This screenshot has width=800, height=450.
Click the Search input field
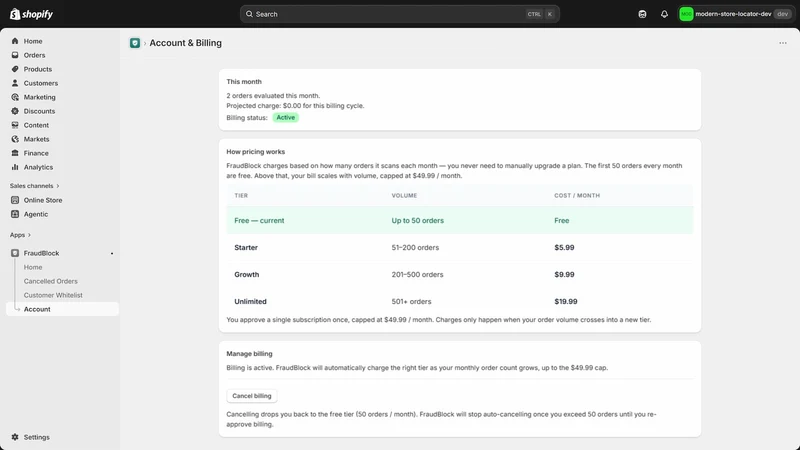point(399,14)
